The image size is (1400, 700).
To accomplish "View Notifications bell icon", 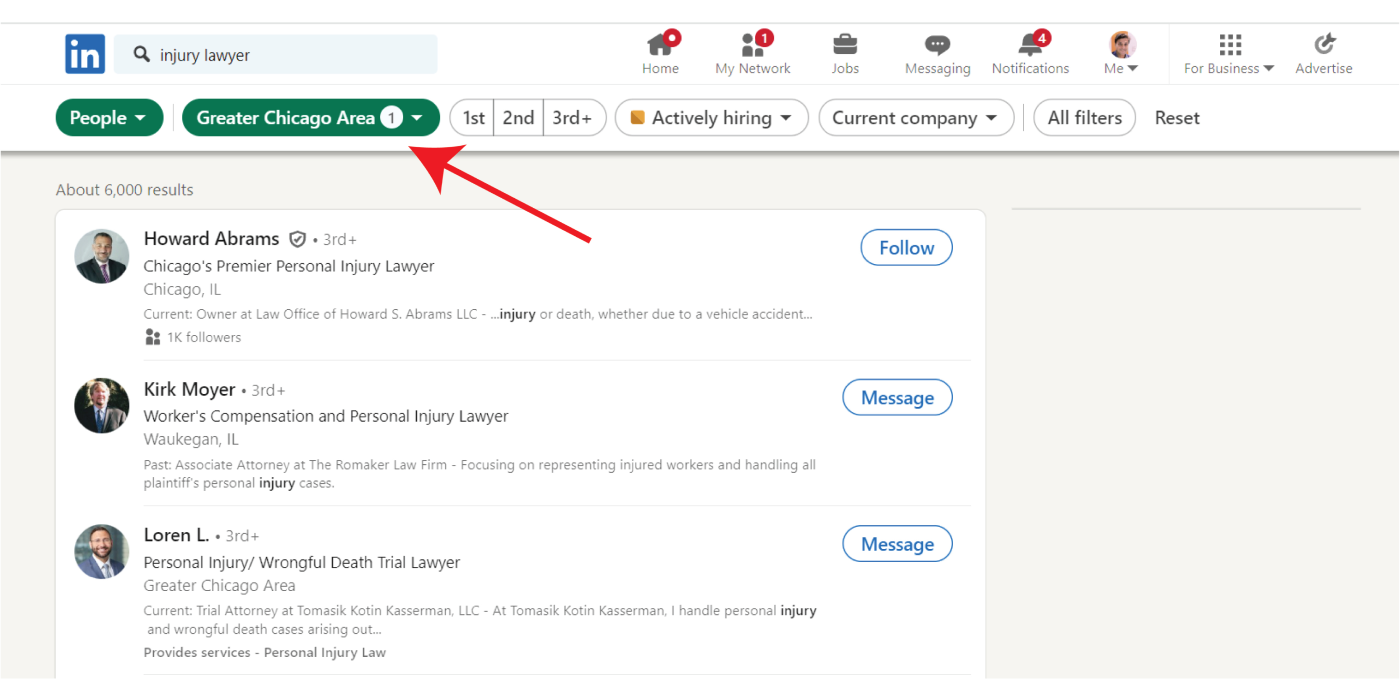I will 1030,44.
